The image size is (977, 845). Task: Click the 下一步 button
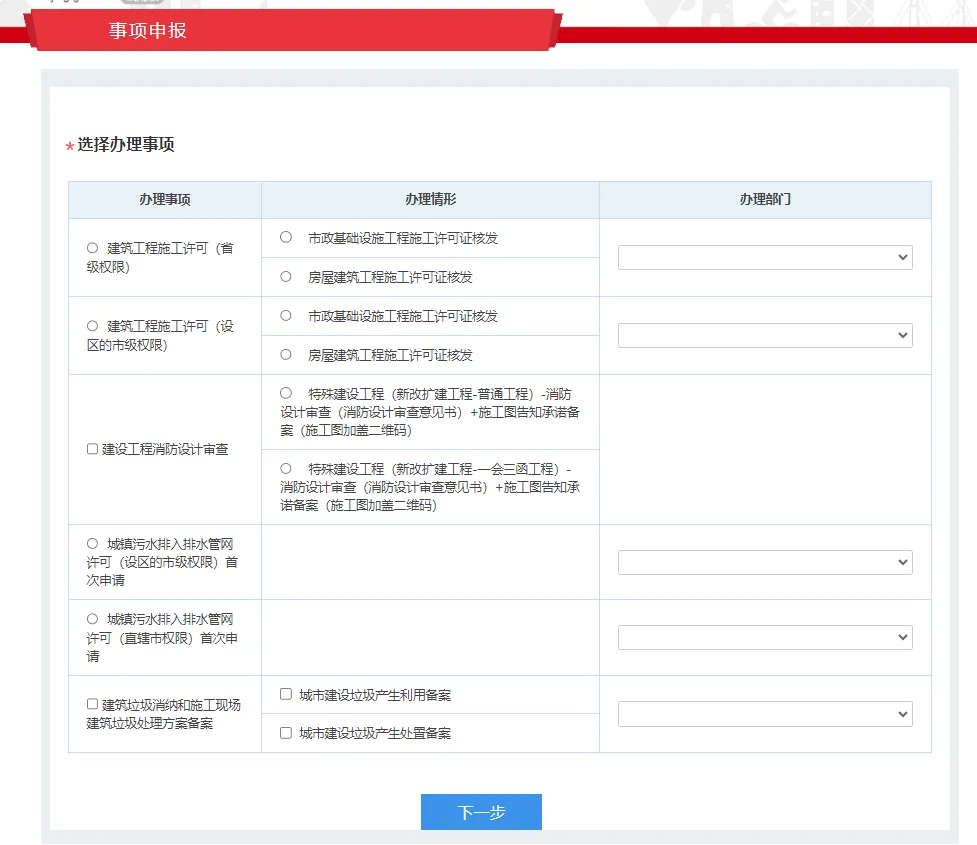coord(481,812)
